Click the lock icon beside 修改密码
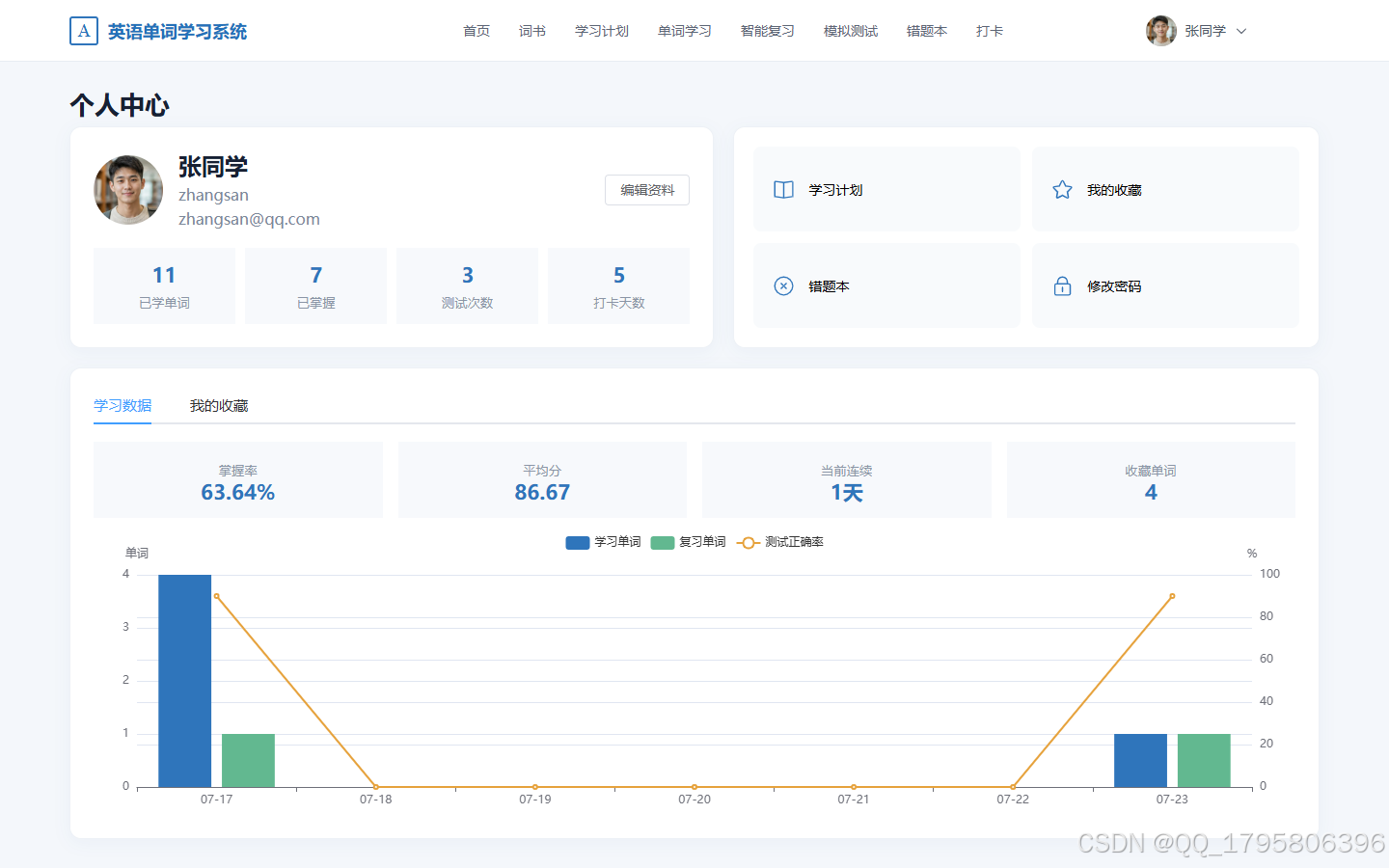Image resolution: width=1389 pixels, height=868 pixels. pos(1062,286)
